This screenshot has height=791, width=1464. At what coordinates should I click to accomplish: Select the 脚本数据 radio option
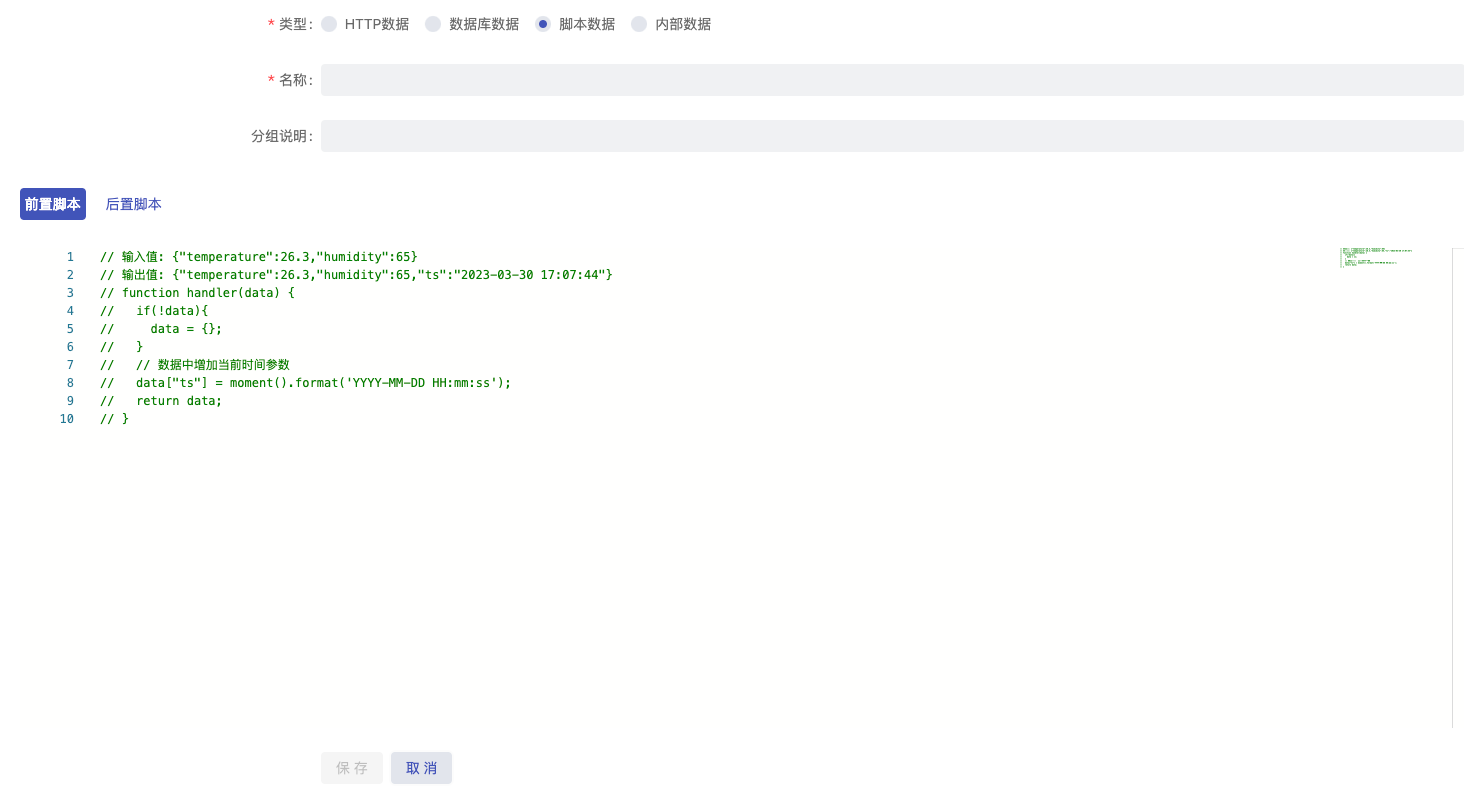pyautogui.click(x=543, y=24)
